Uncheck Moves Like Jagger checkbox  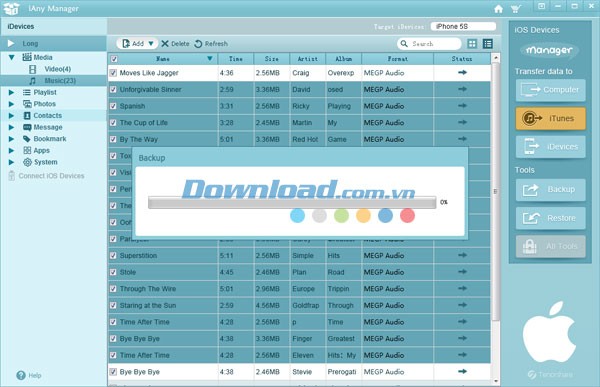tap(113, 73)
